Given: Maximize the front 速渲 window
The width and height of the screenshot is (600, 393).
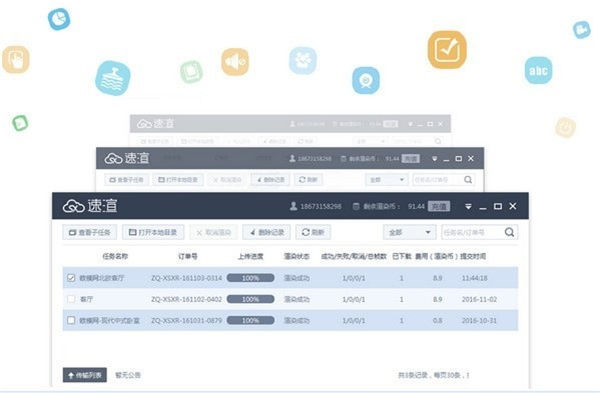Looking at the screenshot, I should [497, 206].
